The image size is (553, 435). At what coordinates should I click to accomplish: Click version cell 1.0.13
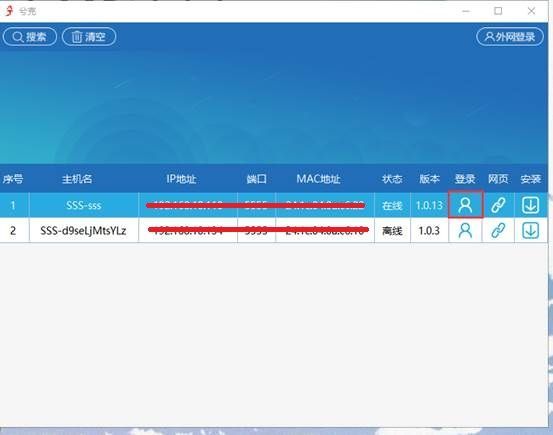[429, 205]
